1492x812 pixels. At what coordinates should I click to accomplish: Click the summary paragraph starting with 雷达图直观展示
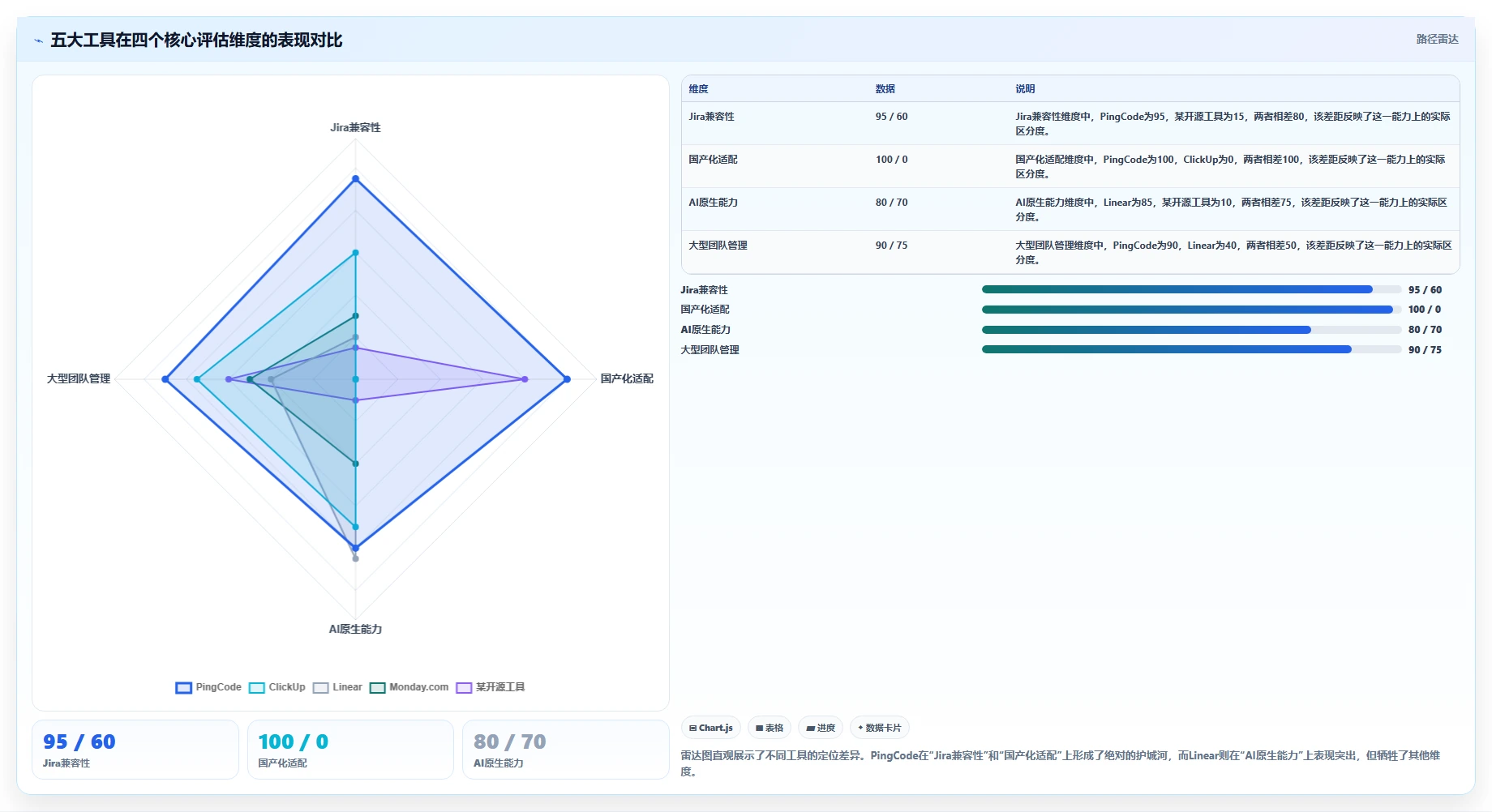coord(1061,763)
